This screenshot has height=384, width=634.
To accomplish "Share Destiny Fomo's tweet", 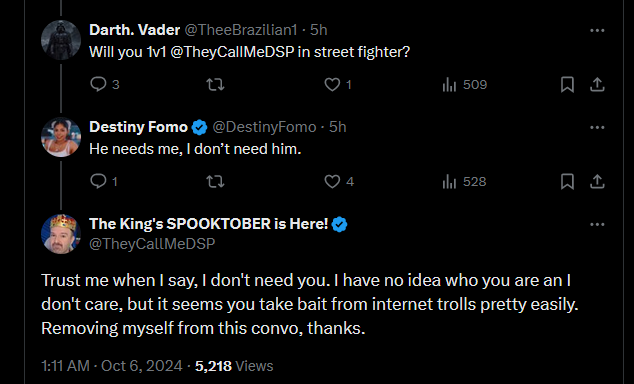I will [597, 181].
